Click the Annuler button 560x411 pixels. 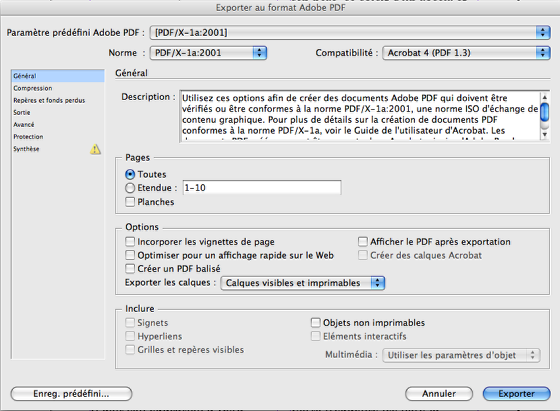tap(439, 394)
